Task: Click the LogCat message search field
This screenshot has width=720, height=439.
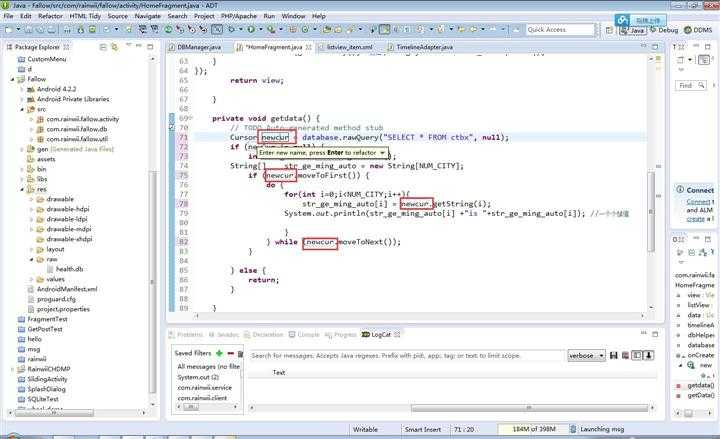Action: pos(407,355)
